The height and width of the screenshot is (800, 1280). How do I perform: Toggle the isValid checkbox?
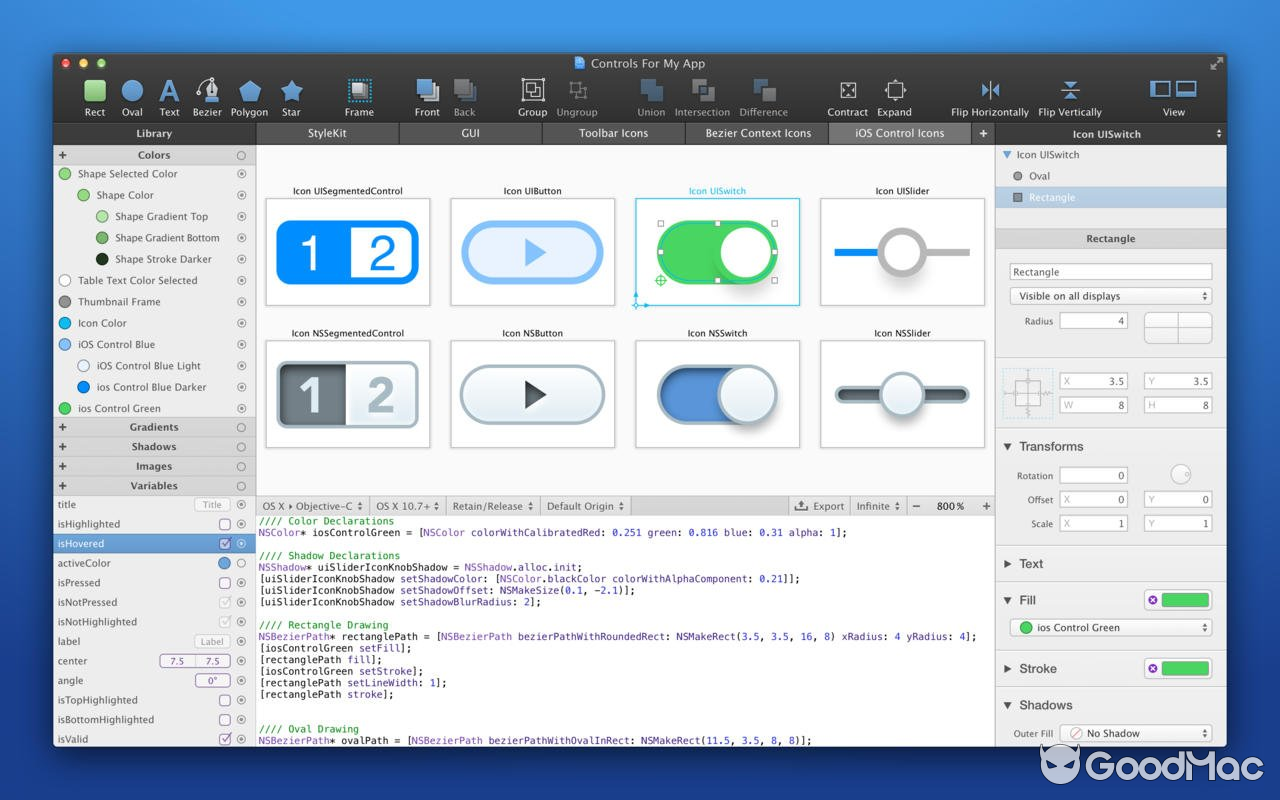click(x=225, y=738)
